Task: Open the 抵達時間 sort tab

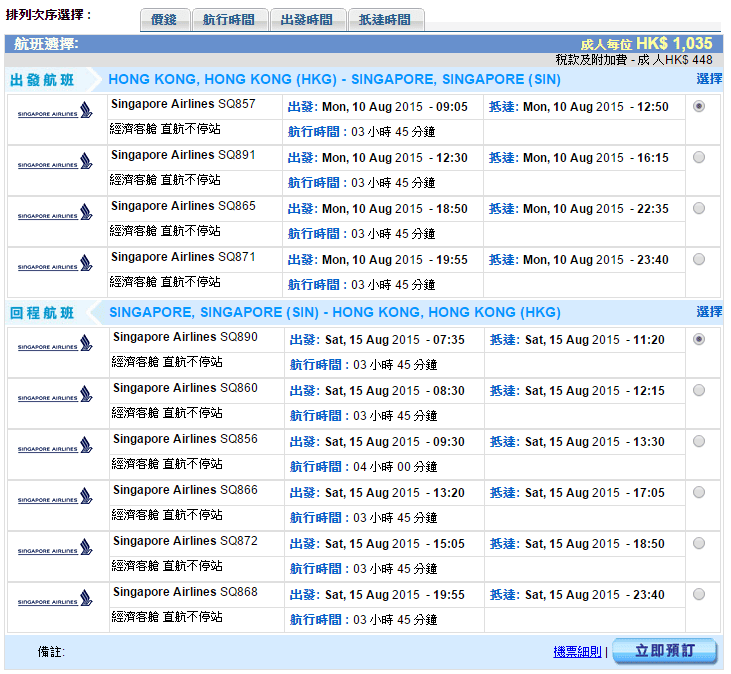Action: [x=386, y=20]
